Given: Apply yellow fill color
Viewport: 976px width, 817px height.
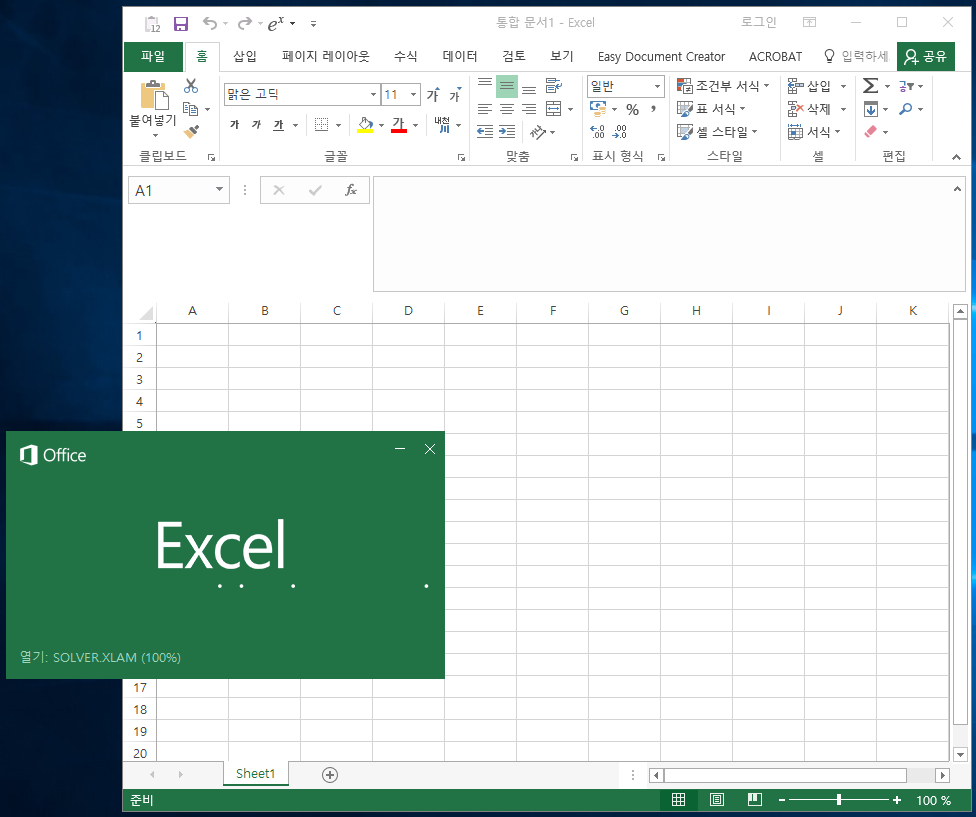Looking at the screenshot, I should [365, 125].
